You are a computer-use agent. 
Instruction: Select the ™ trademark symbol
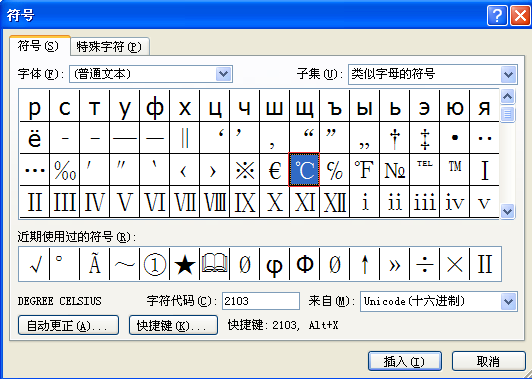tap(454, 170)
